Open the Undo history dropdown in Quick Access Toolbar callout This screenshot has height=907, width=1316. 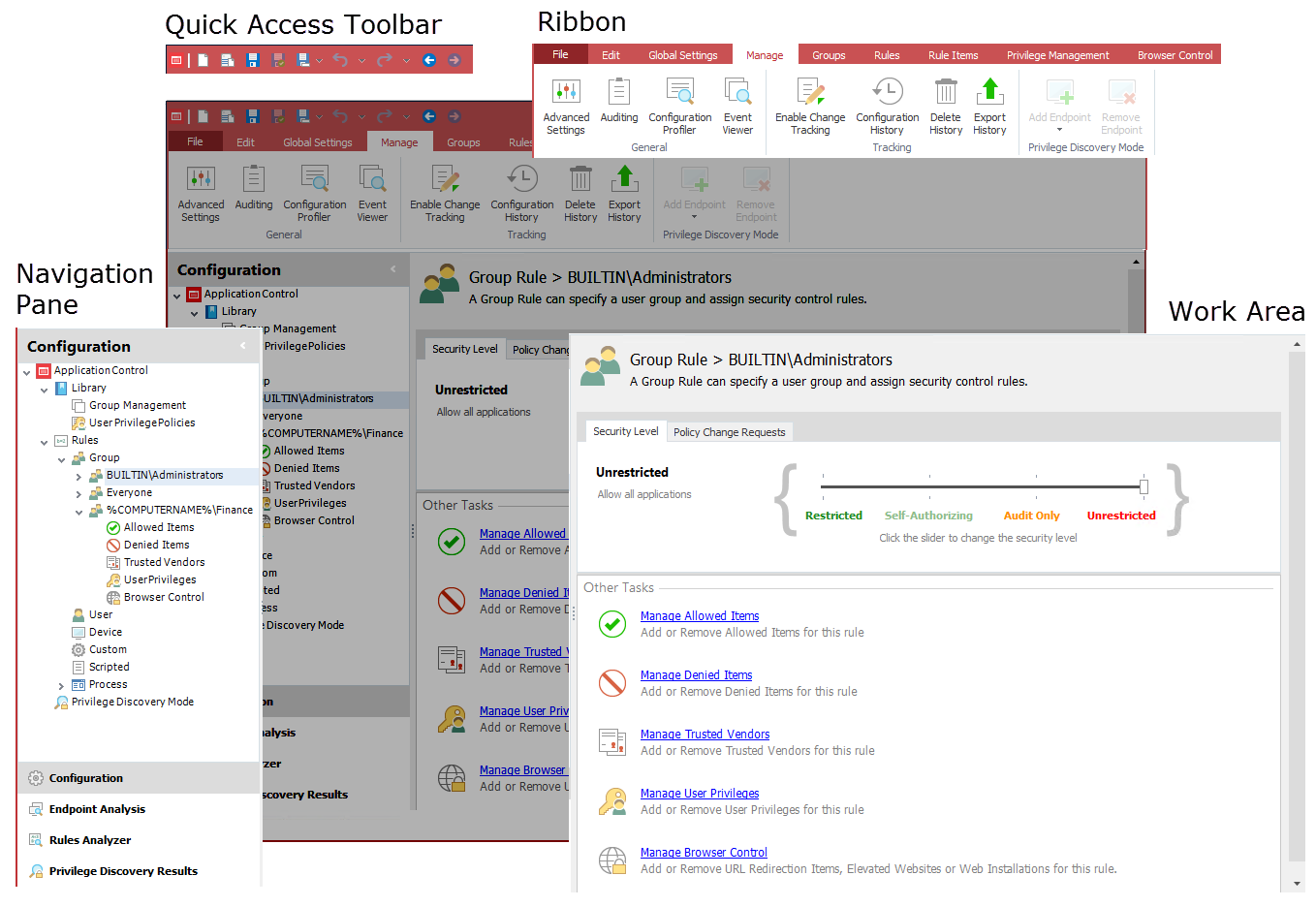coord(361,60)
